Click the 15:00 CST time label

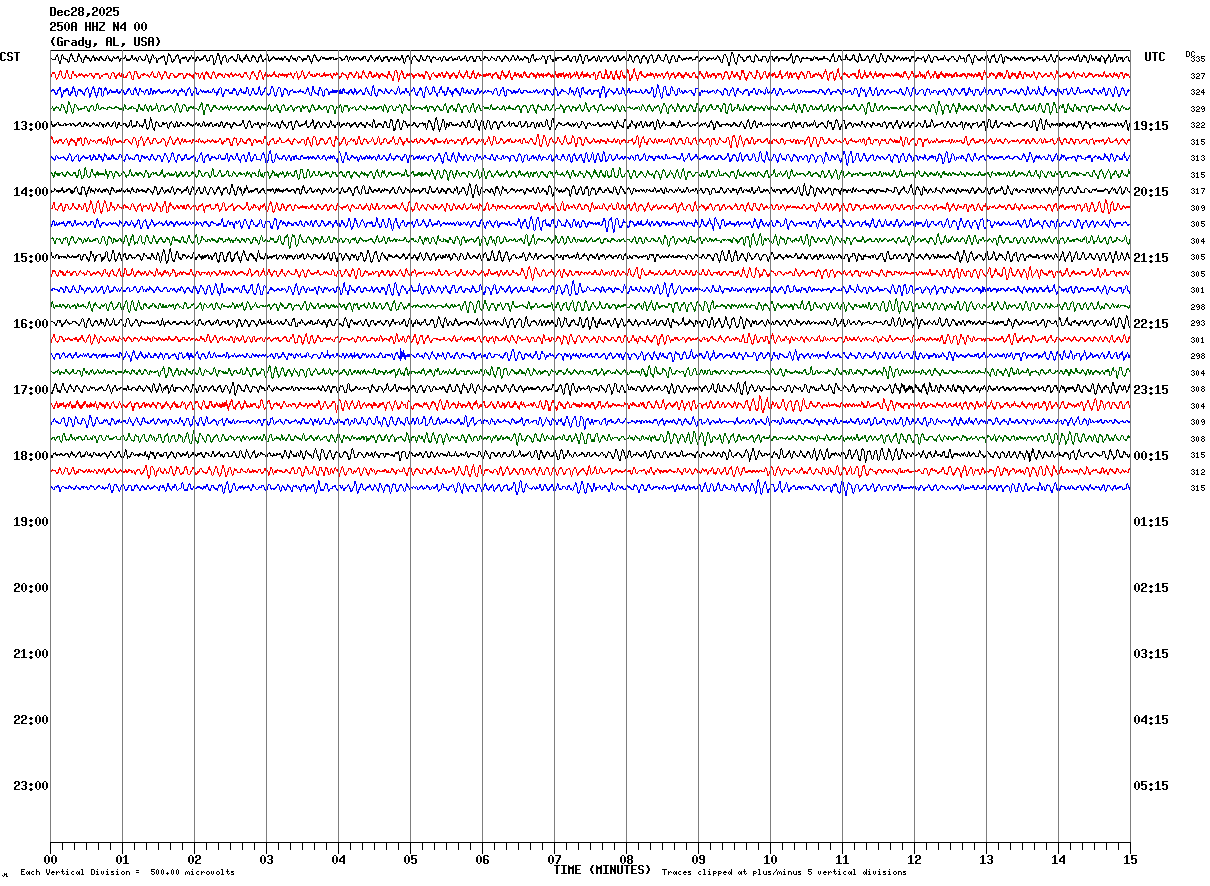point(31,258)
